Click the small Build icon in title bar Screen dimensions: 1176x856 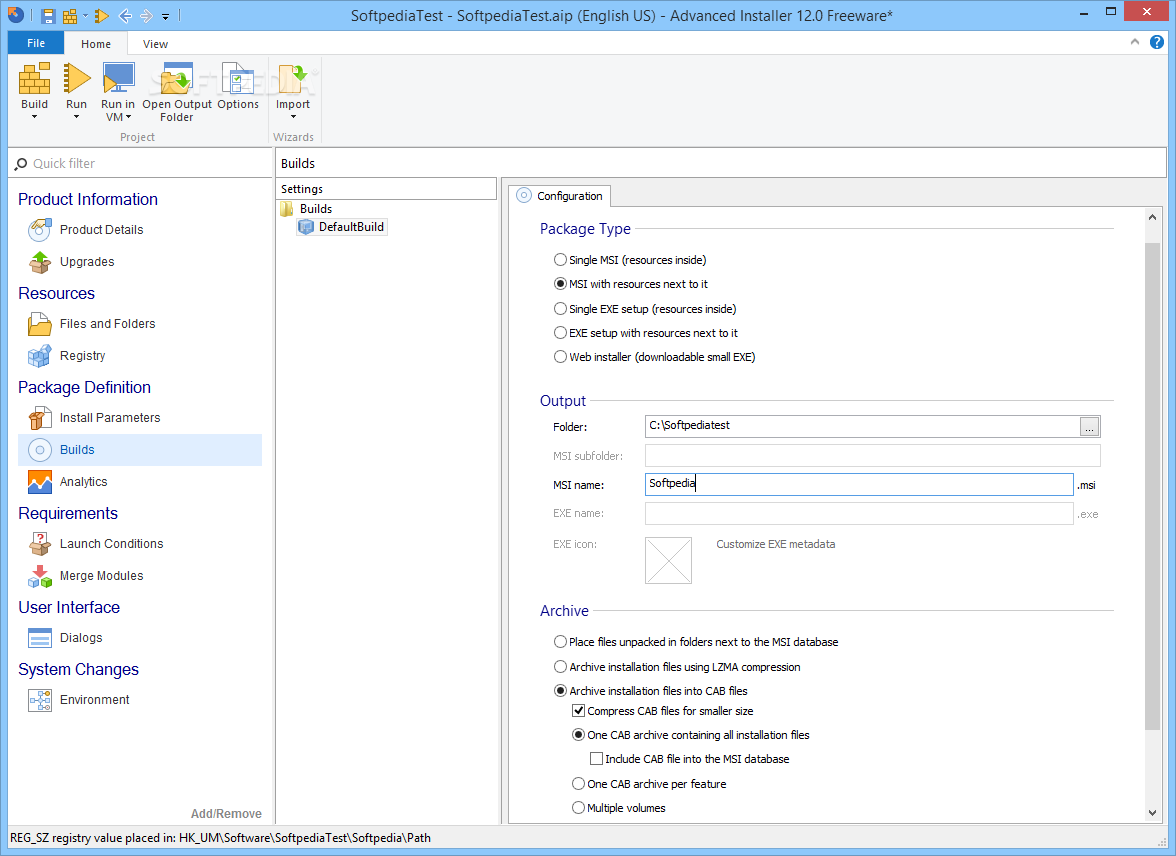point(70,15)
